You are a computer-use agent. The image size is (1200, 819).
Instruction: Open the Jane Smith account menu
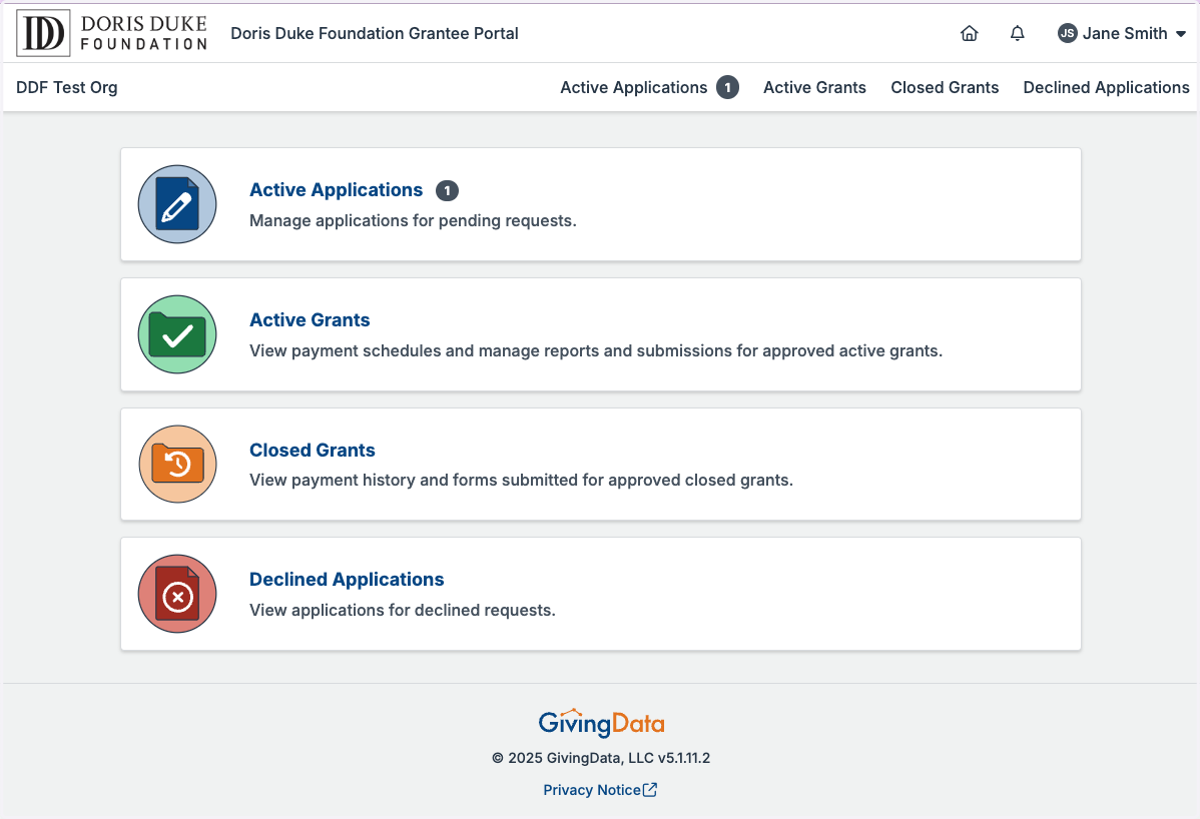(1122, 33)
